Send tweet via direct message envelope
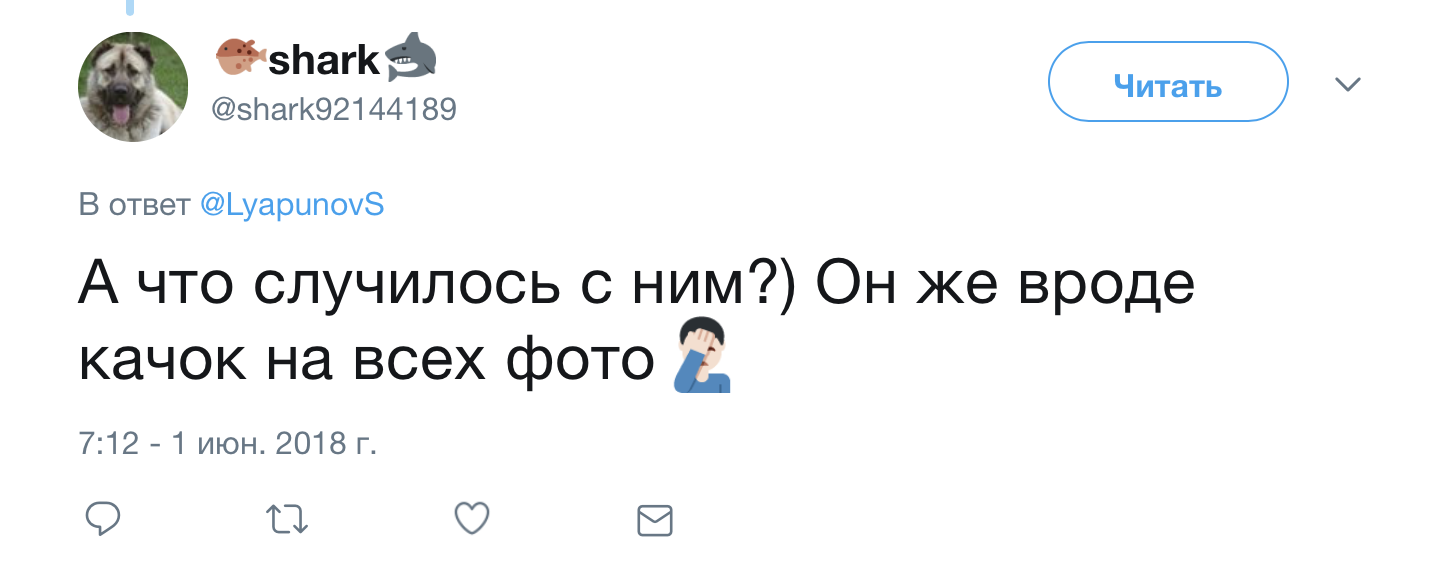This screenshot has height=580, width=1448. coord(655,519)
